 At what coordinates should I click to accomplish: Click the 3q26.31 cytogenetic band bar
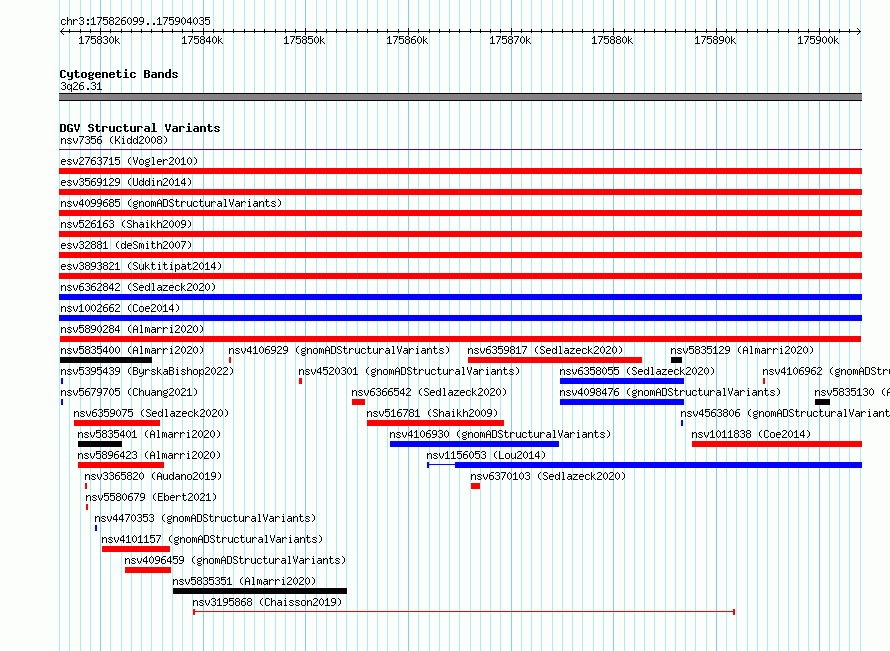click(x=460, y=97)
